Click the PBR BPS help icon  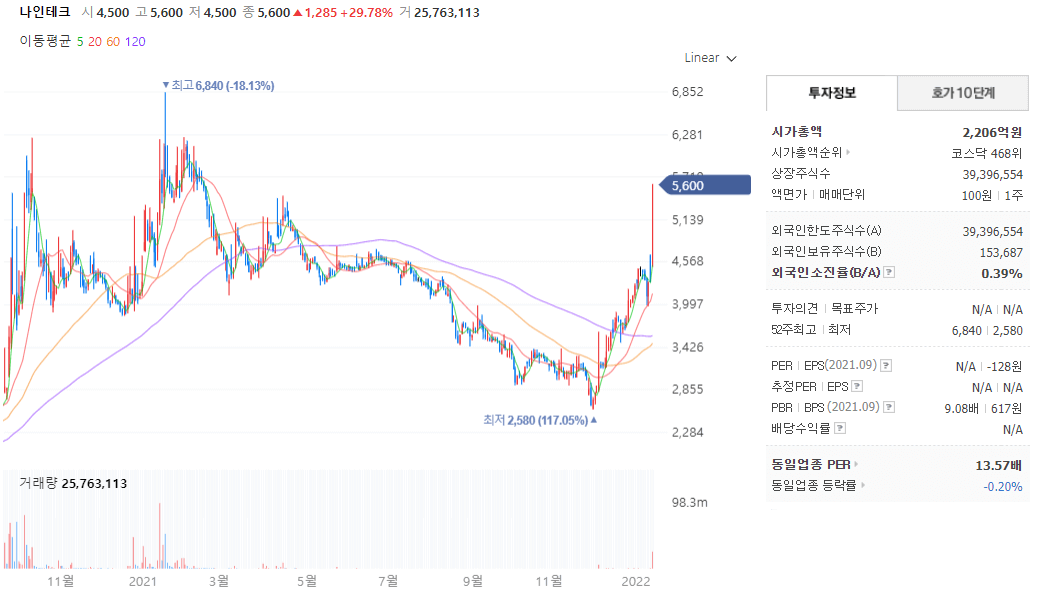(x=889, y=407)
